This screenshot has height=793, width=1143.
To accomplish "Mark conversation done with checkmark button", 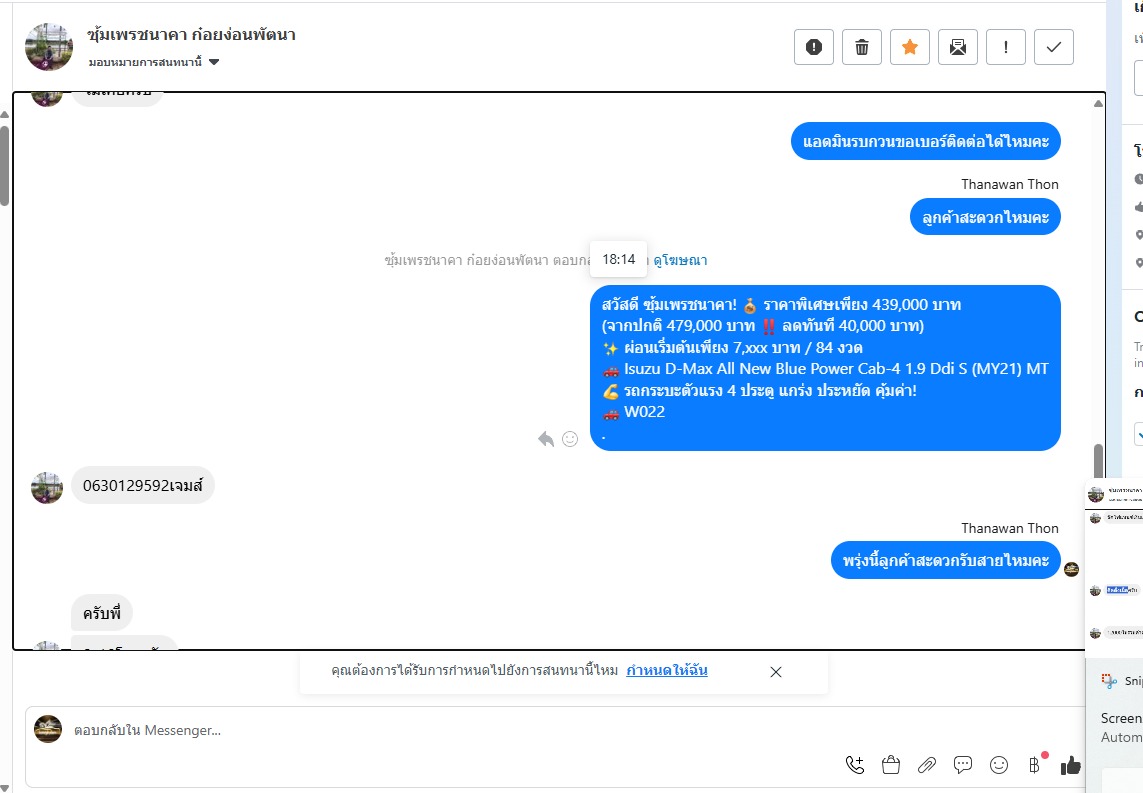I will [1054, 47].
